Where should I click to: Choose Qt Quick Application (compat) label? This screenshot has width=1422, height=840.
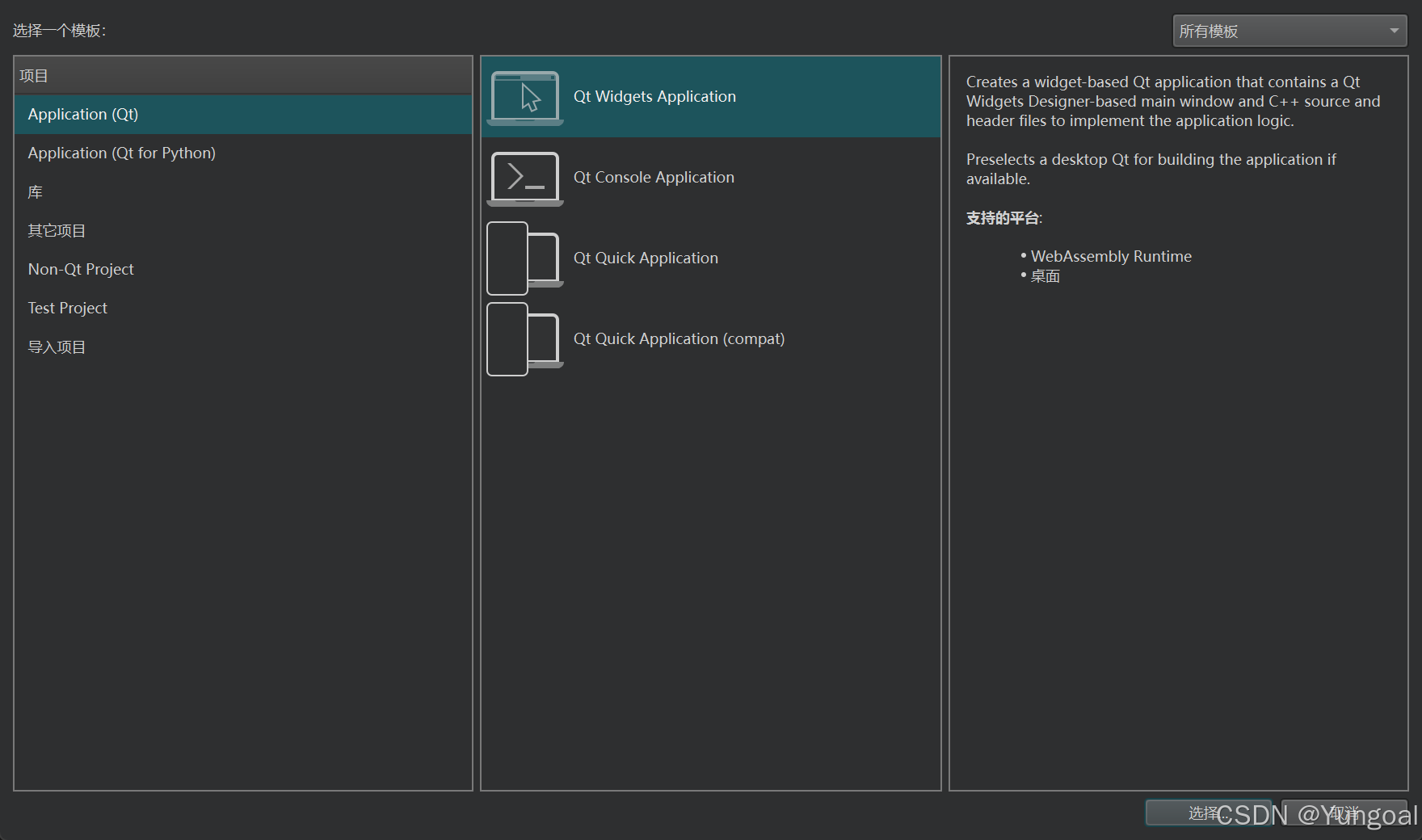tap(679, 338)
